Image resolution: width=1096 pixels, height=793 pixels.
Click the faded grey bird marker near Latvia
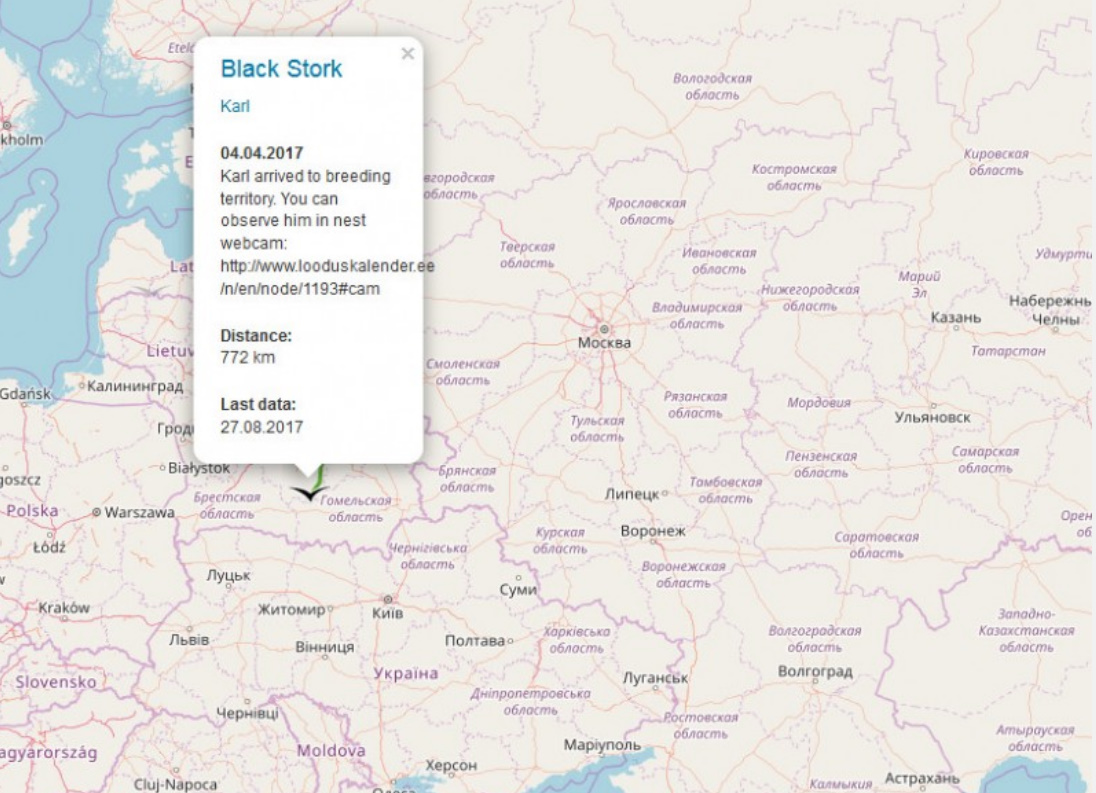(149, 291)
